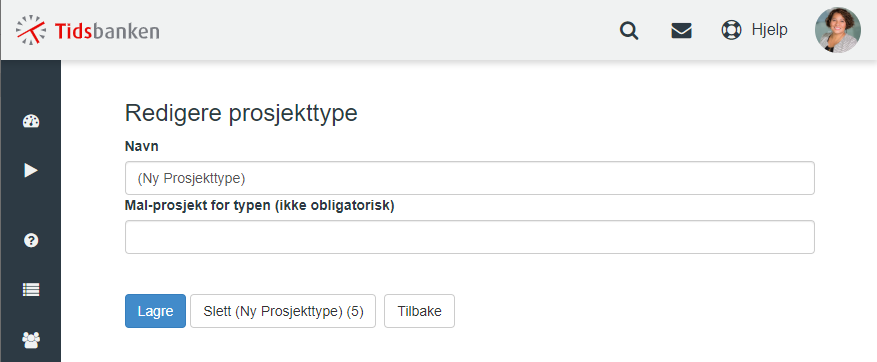877x362 pixels.
Task: Click the Mal-prosjekt for typen label
Action: point(260,206)
